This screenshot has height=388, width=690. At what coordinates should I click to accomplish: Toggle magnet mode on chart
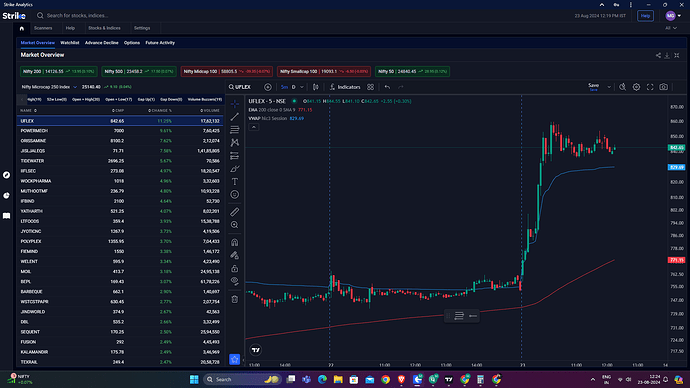click(235, 242)
